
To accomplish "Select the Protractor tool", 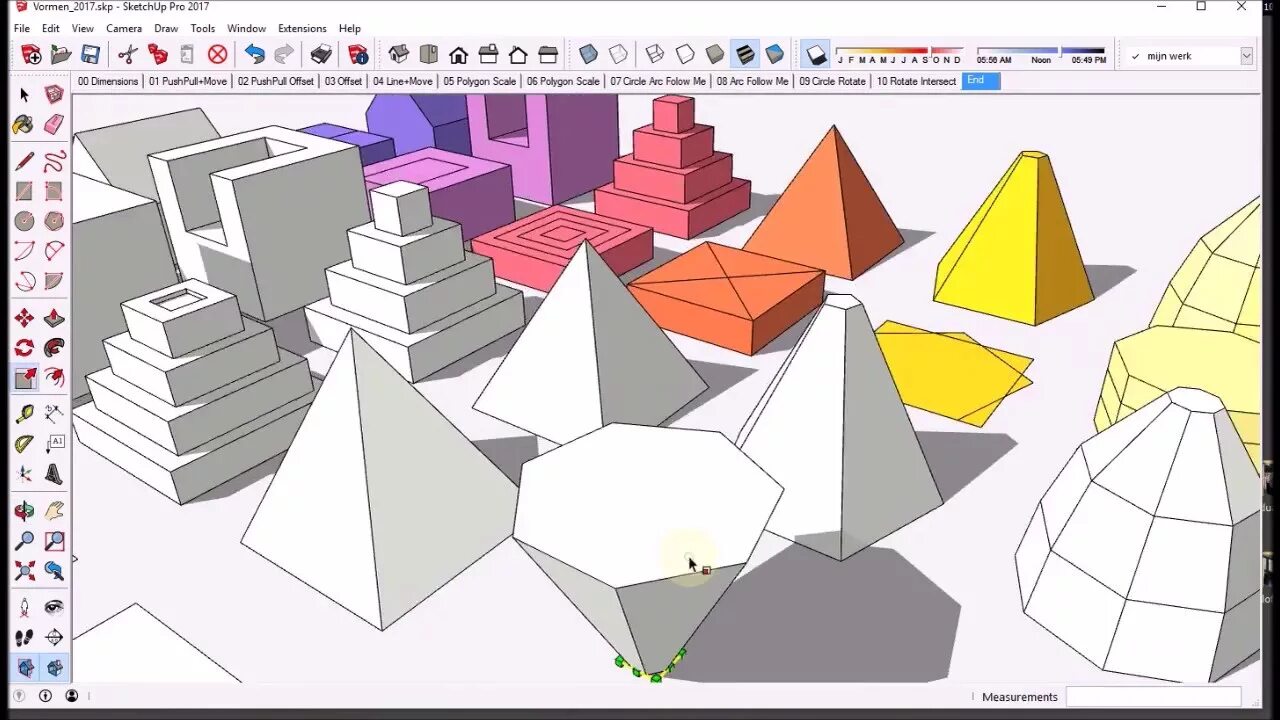I will [25, 444].
